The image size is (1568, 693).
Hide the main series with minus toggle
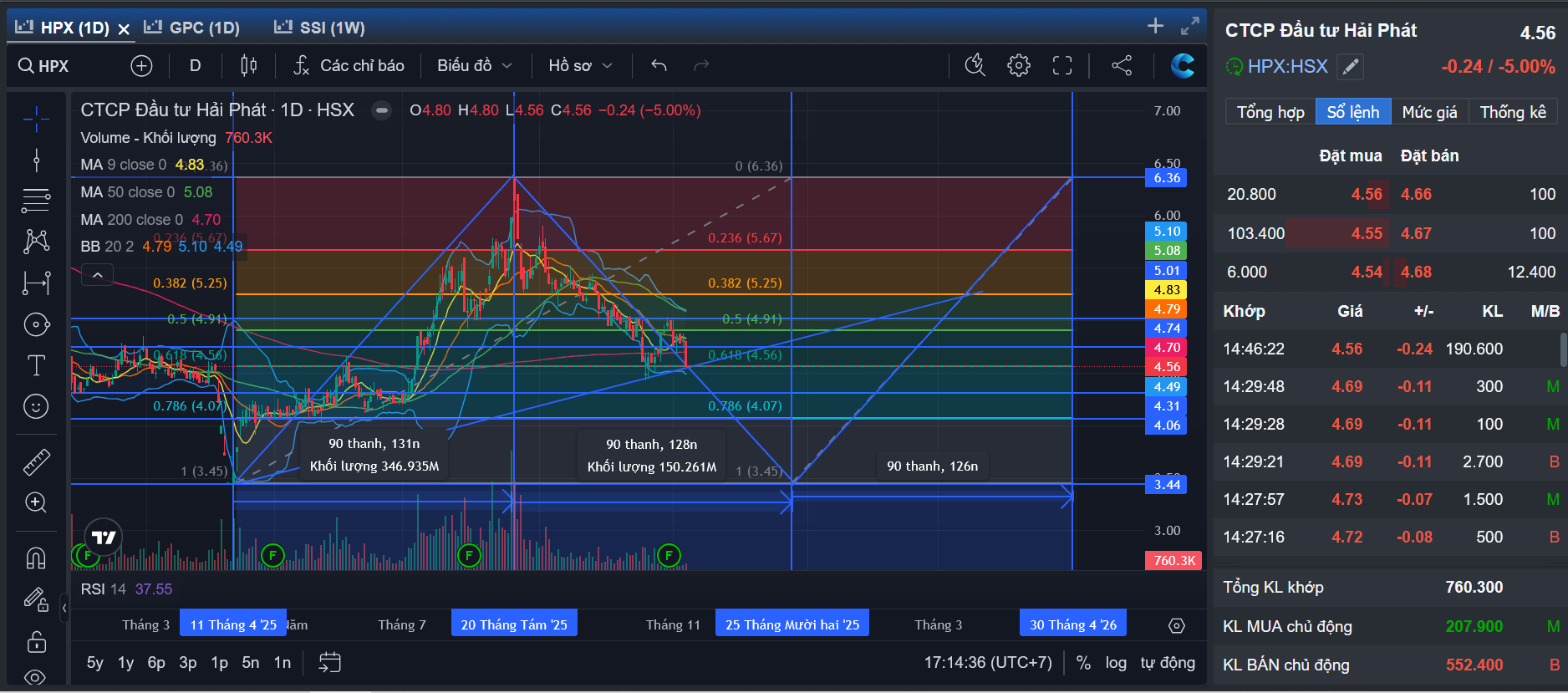point(381,110)
